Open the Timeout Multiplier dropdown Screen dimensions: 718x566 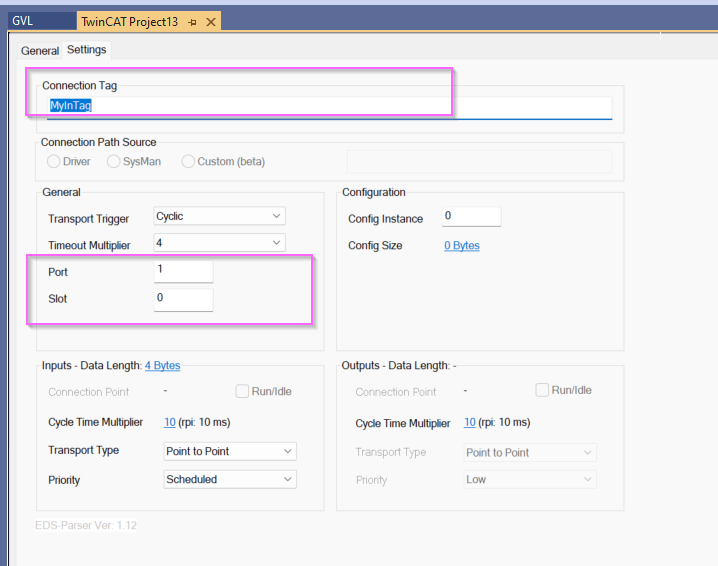(219, 243)
